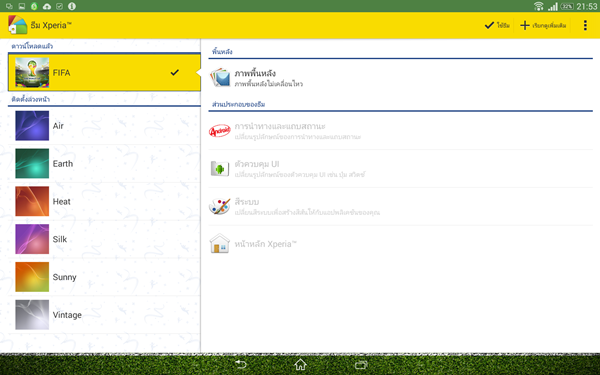Tap the Heat theme red thumbnail
This screenshot has height=375, width=600.
tap(32, 201)
